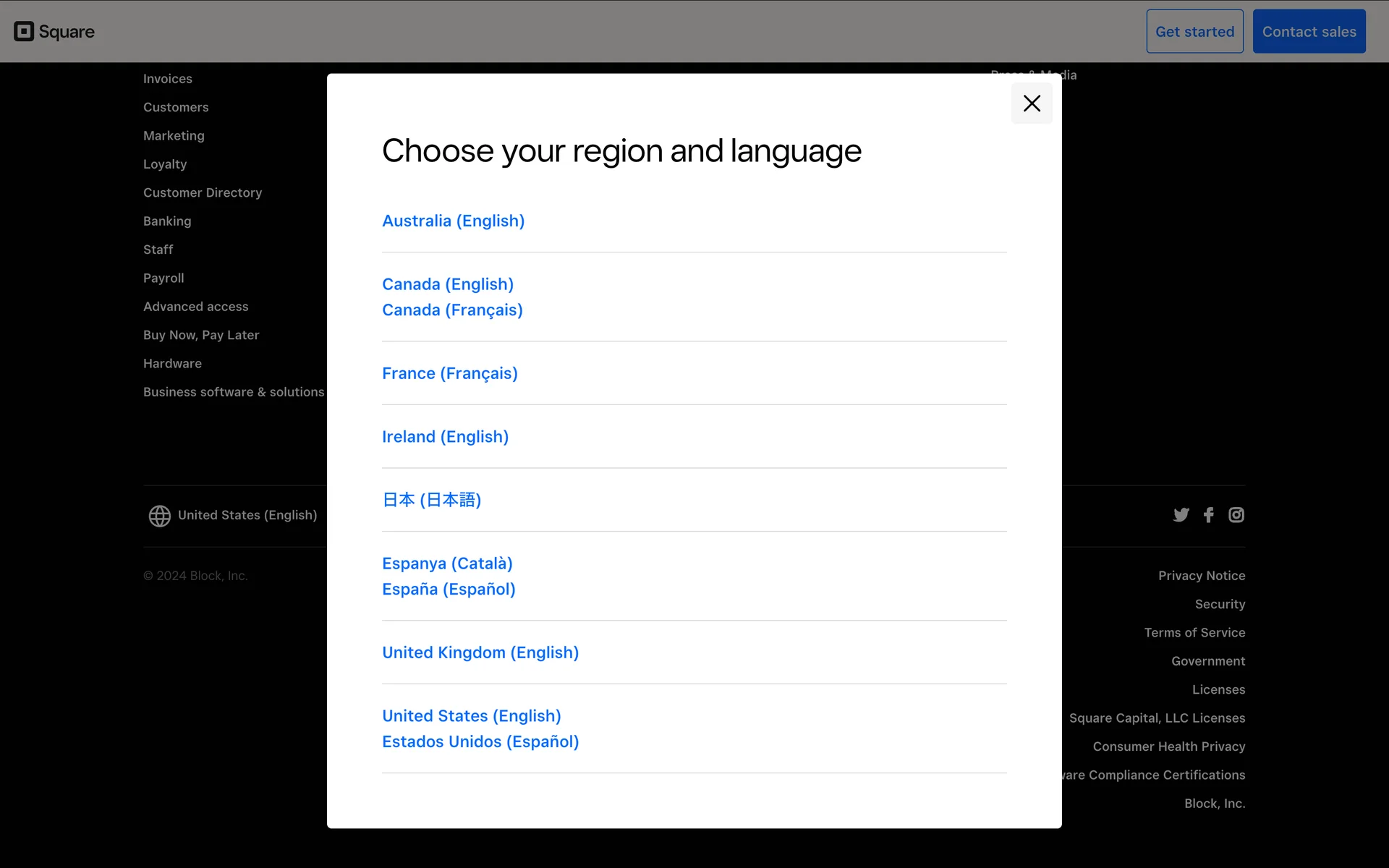Open Square's Twitter page icon
This screenshot has height=868, width=1389.
tap(1181, 515)
